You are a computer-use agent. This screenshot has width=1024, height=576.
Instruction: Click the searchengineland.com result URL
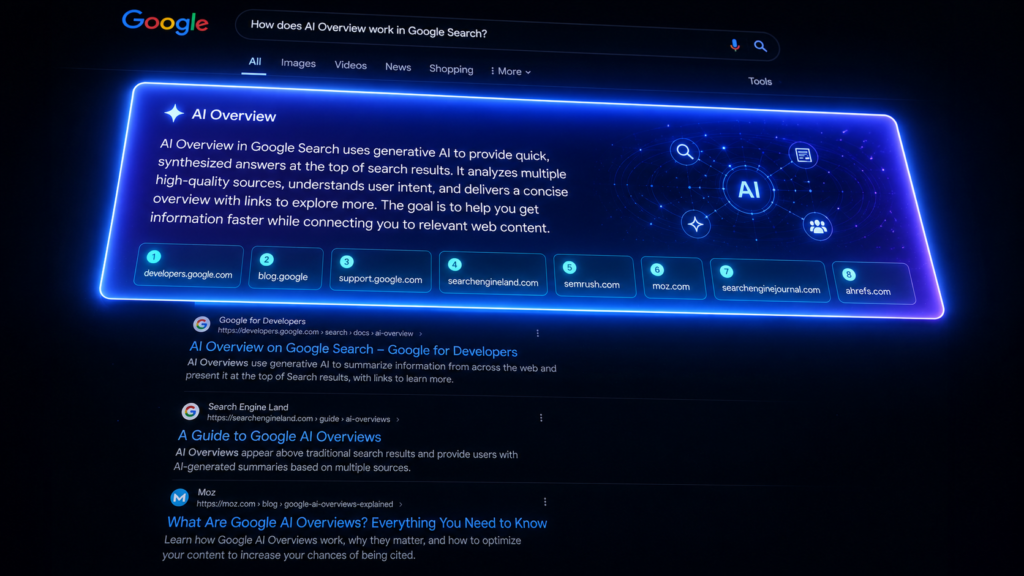(x=298, y=419)
